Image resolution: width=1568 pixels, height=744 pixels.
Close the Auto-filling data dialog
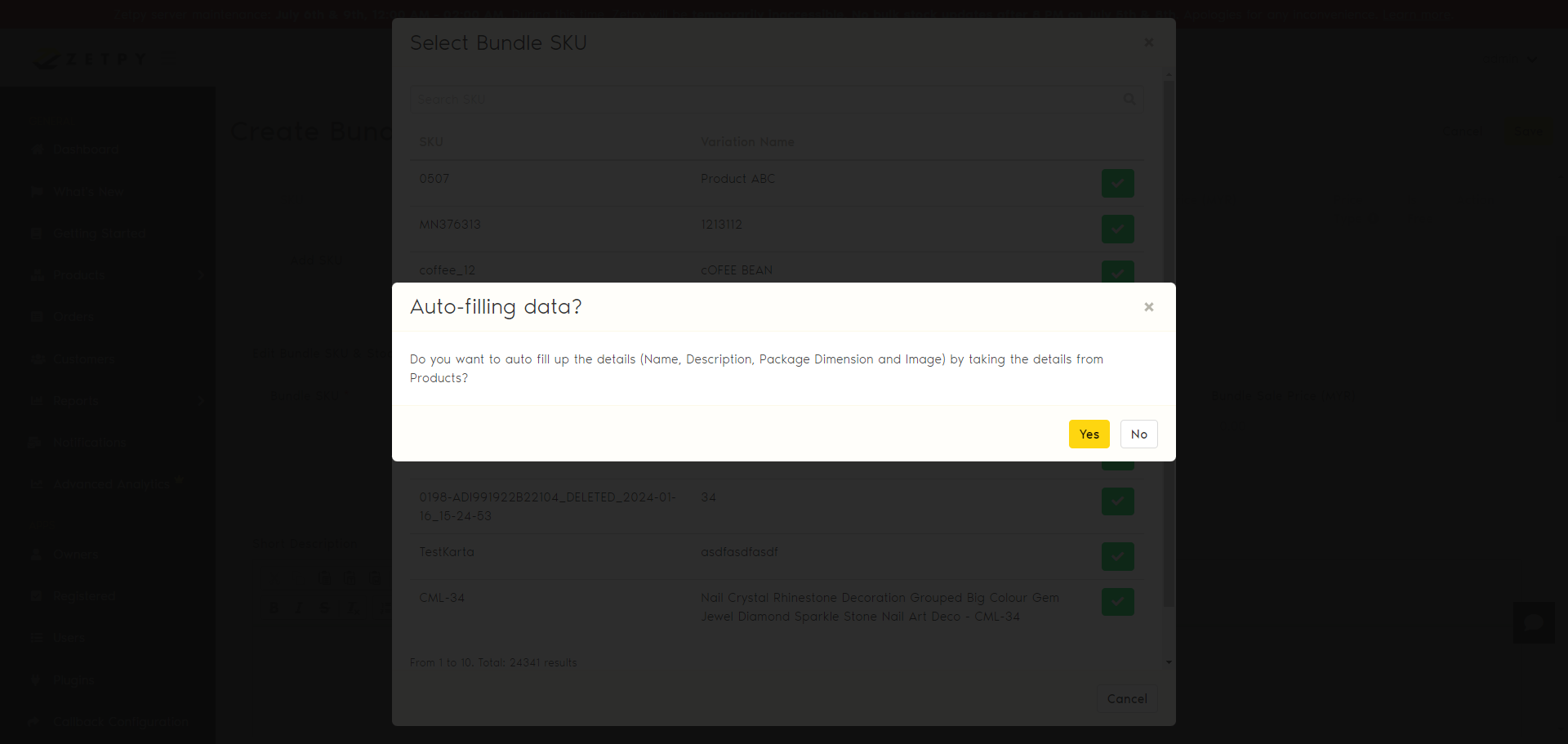[1149, 307]
